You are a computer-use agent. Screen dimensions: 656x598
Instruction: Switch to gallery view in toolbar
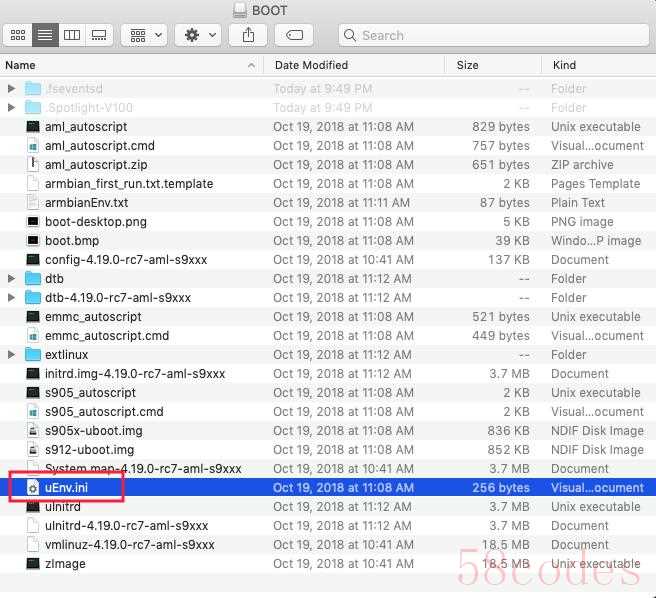coord(98,35)
